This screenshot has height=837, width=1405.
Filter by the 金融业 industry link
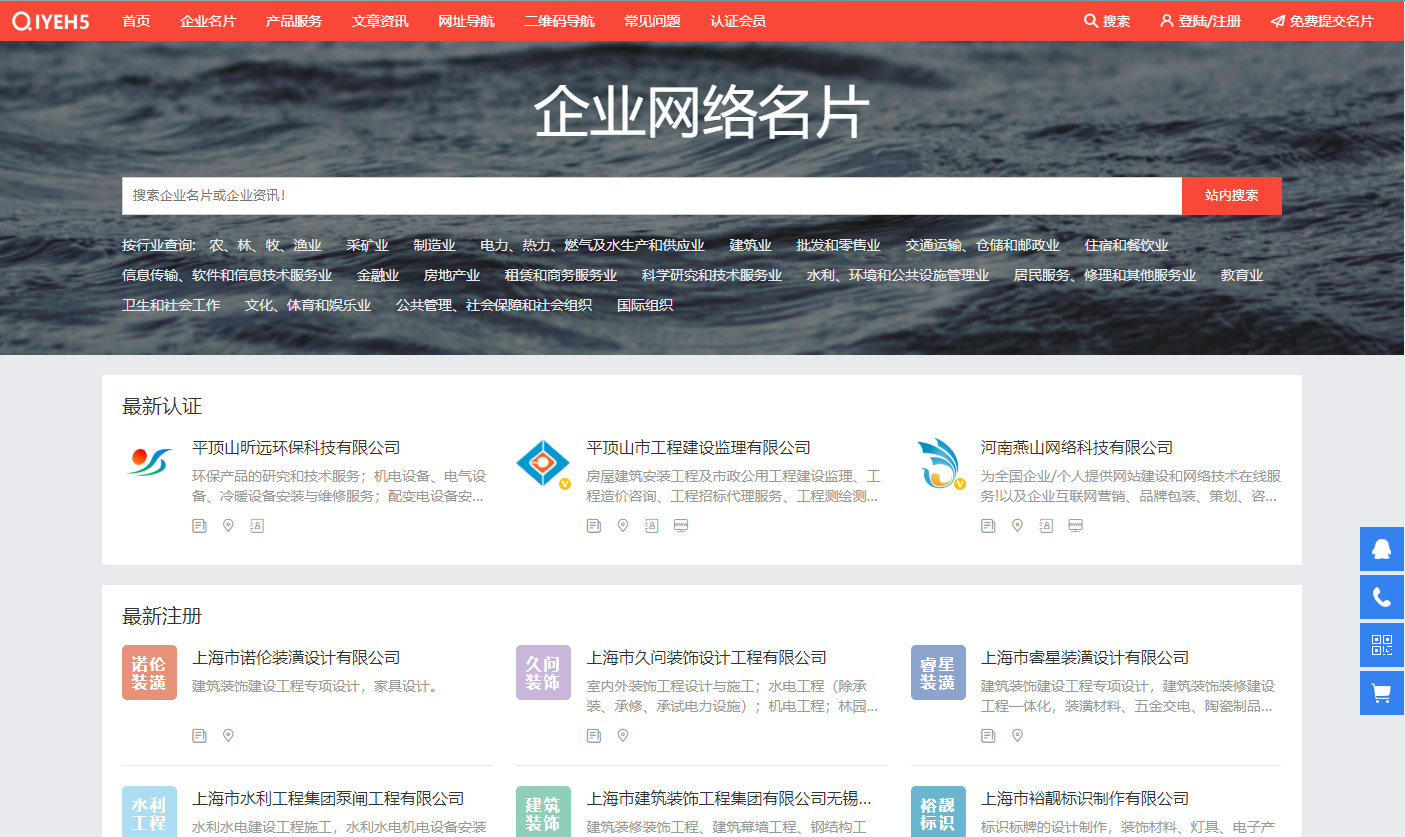tap(378, 275)
